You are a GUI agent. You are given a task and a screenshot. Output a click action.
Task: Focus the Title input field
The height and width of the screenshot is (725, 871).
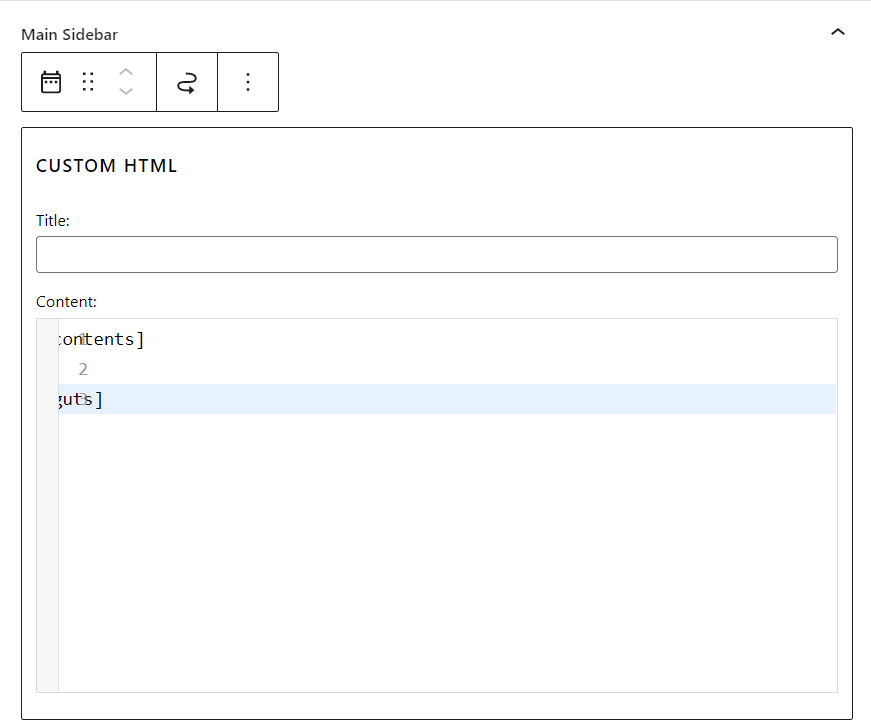436,254
